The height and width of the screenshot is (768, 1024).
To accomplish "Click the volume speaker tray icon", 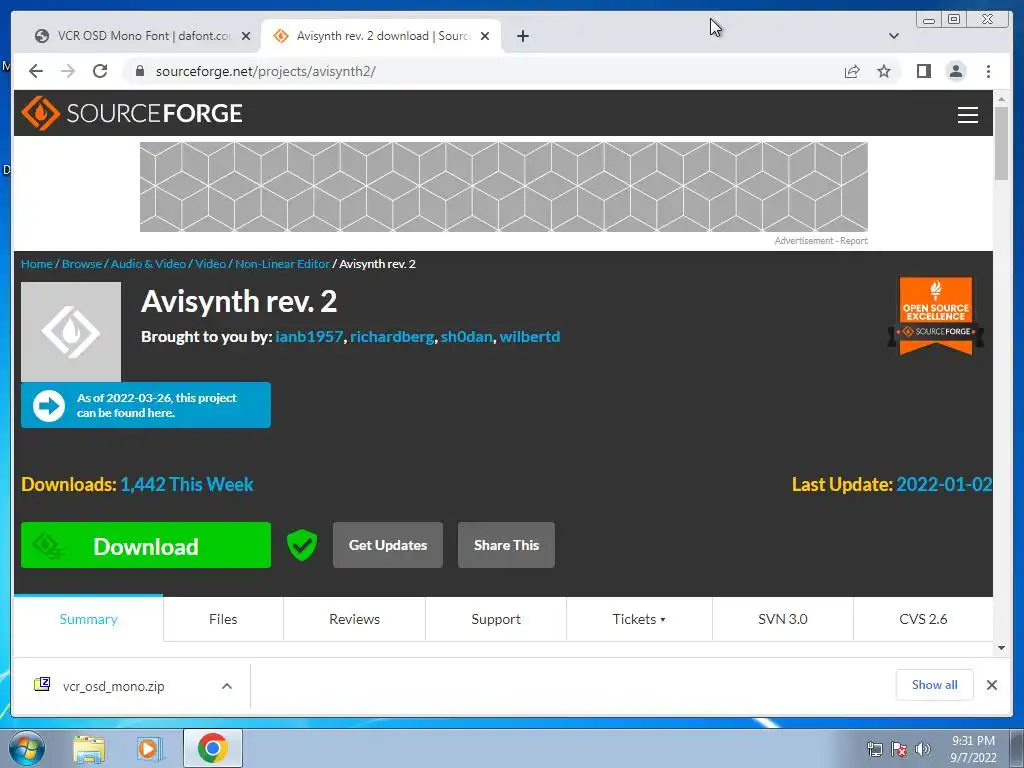I will tap(922, 749).
